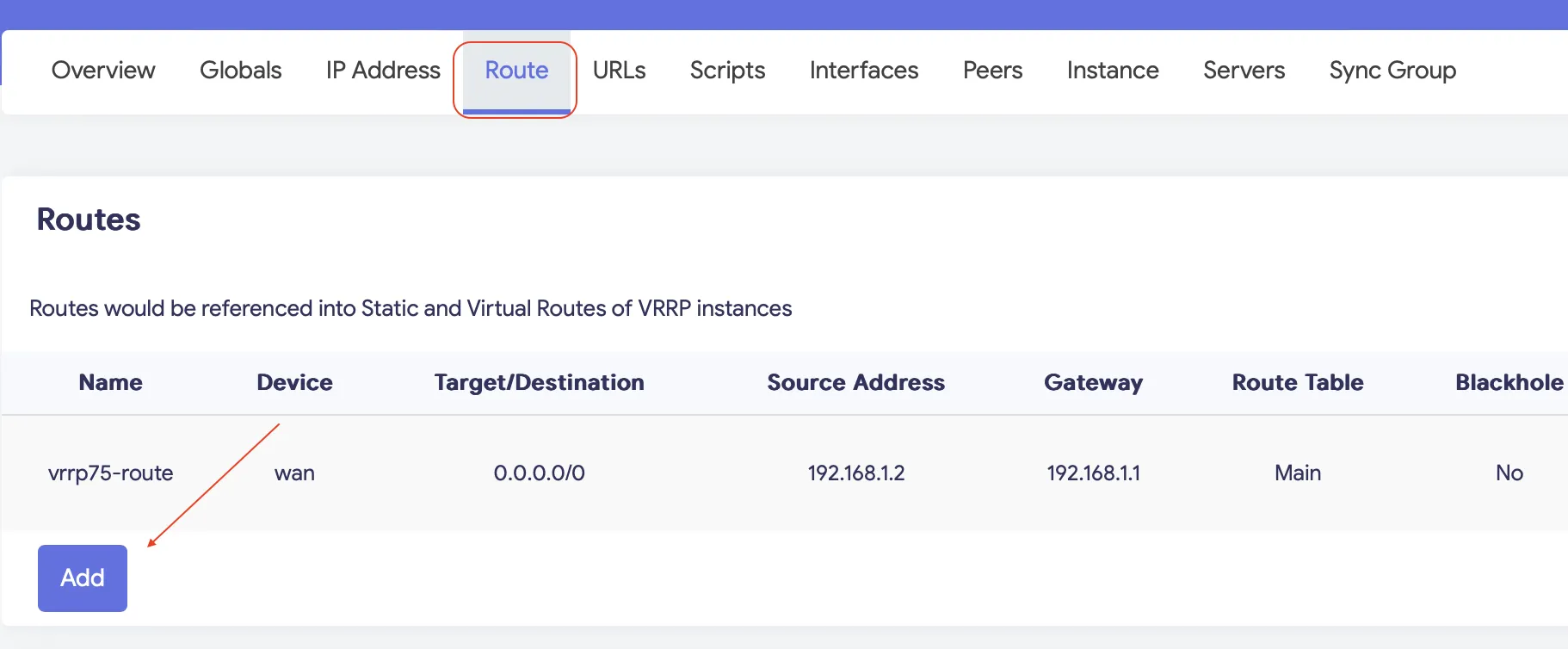1568x649 pixels.
Task: Open the URLs tab
Action: click(x=619, y=71)
